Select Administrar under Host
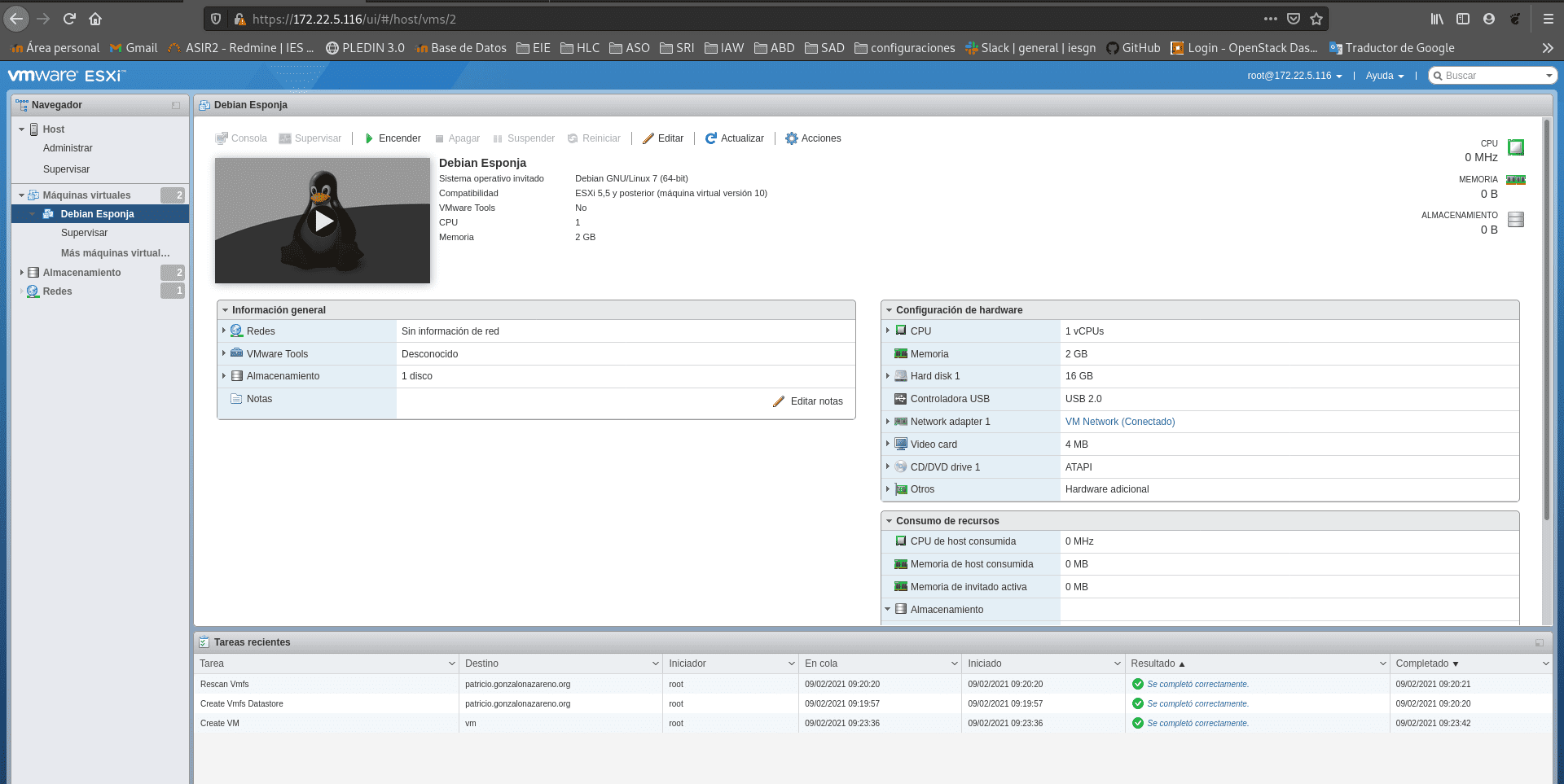This screenshot has width=1564, height=784. [x=68, y=148]
